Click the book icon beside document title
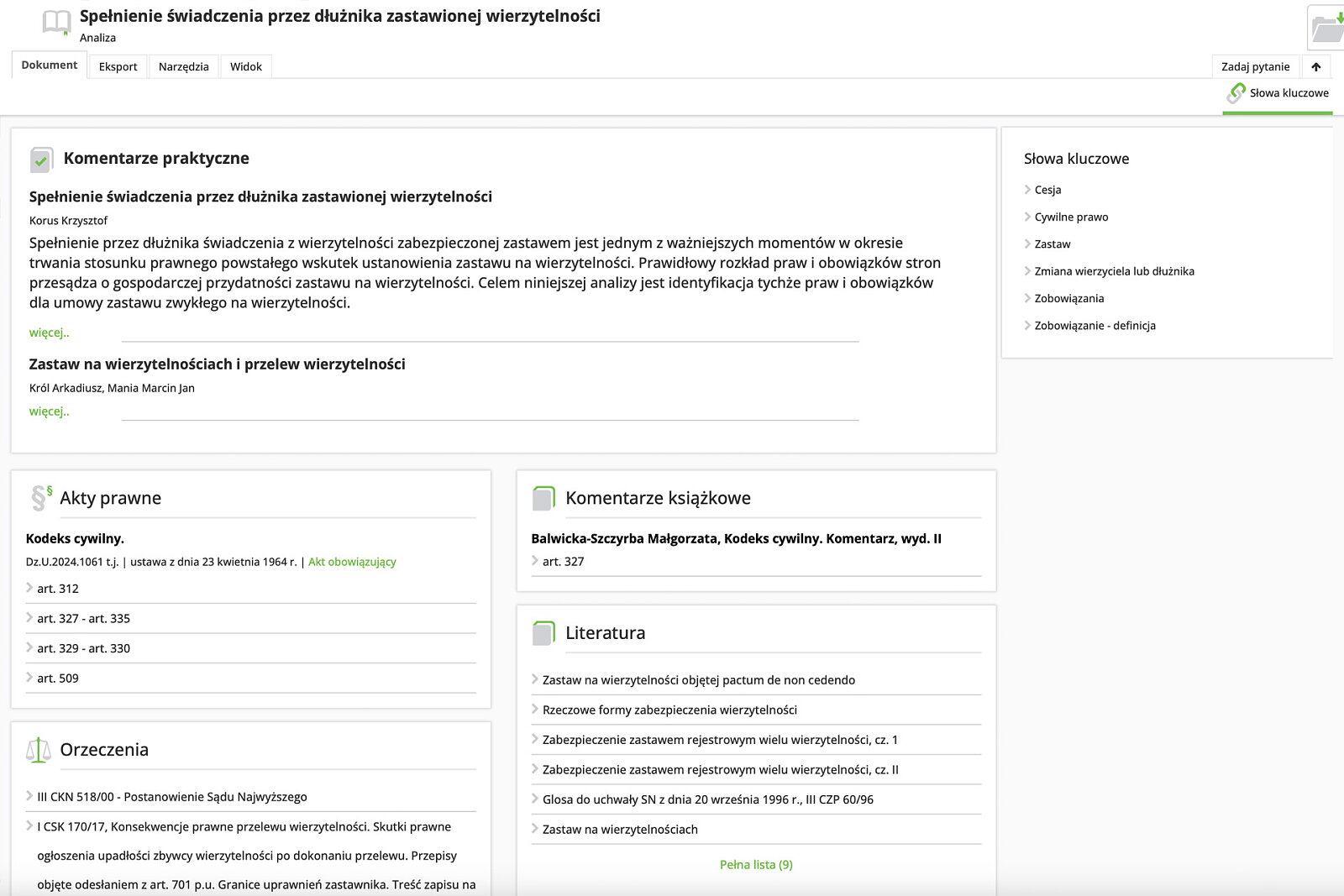Screen dimensions: 1344x896 click(x=56, y=23)
